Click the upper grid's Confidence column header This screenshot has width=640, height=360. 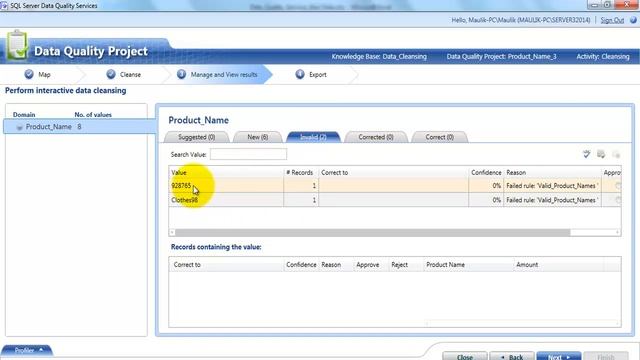coord(486,172)
